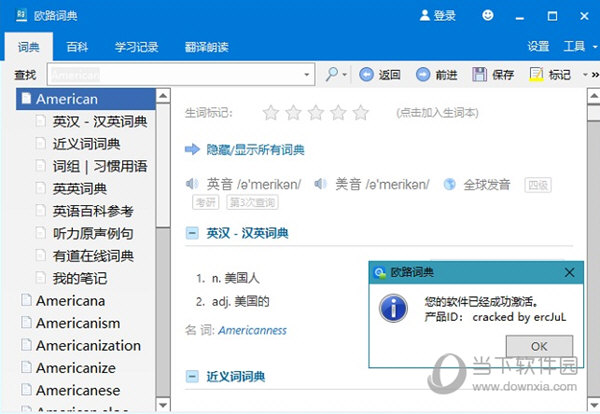The image size is (600, 414).
Task: Select 英英词典 in the sidebar
Action: 80,189
